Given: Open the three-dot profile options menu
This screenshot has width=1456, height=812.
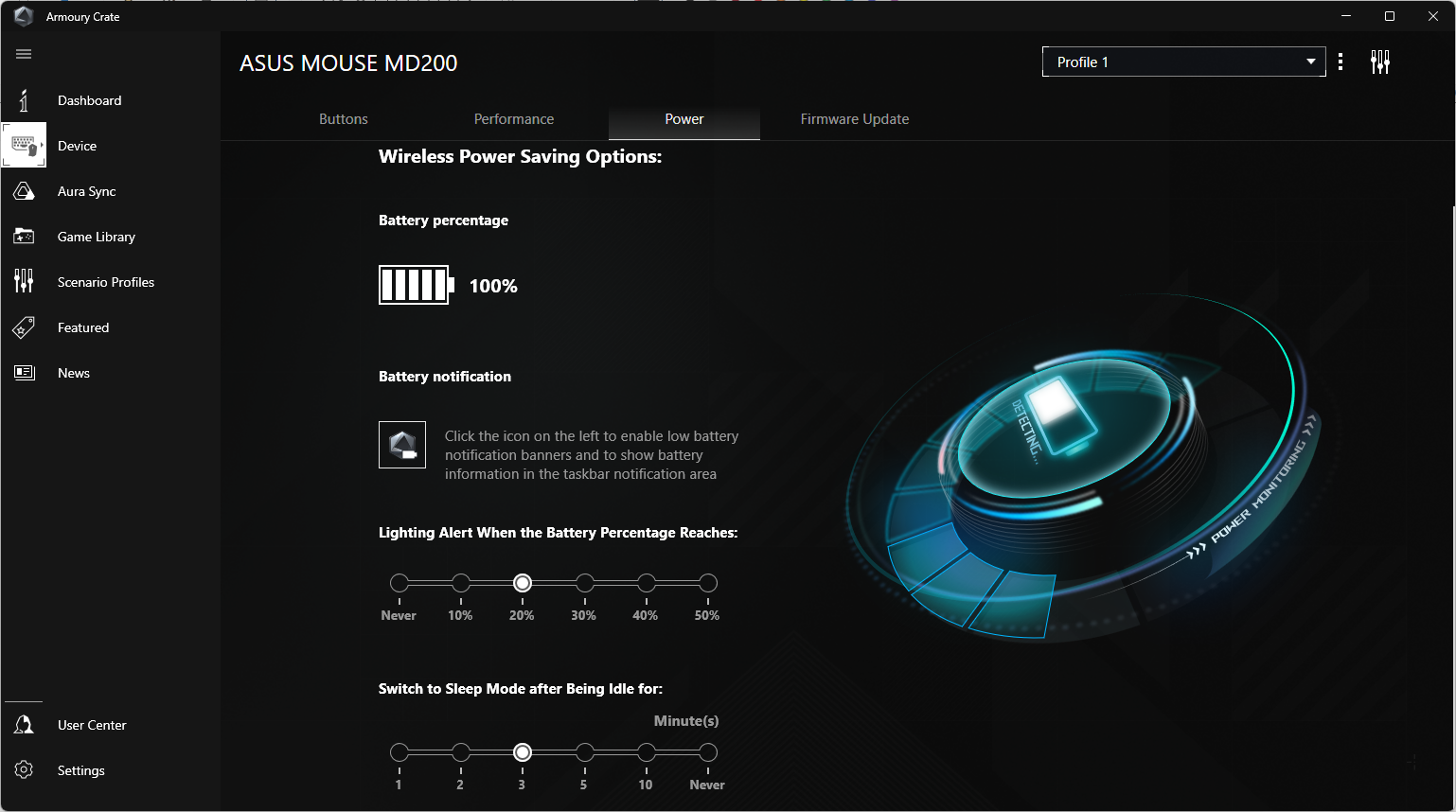Looking at the screenshot, I should (1341, 62).
